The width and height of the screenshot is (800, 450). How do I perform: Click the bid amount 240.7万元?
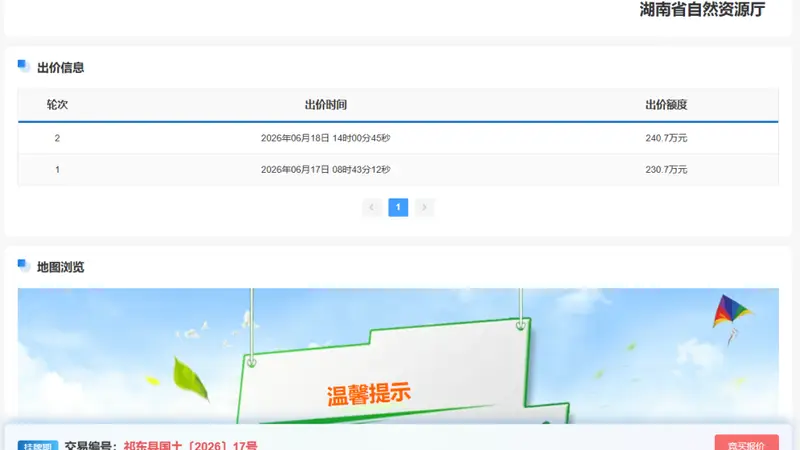pyautogui.click(x=666, y=138)
